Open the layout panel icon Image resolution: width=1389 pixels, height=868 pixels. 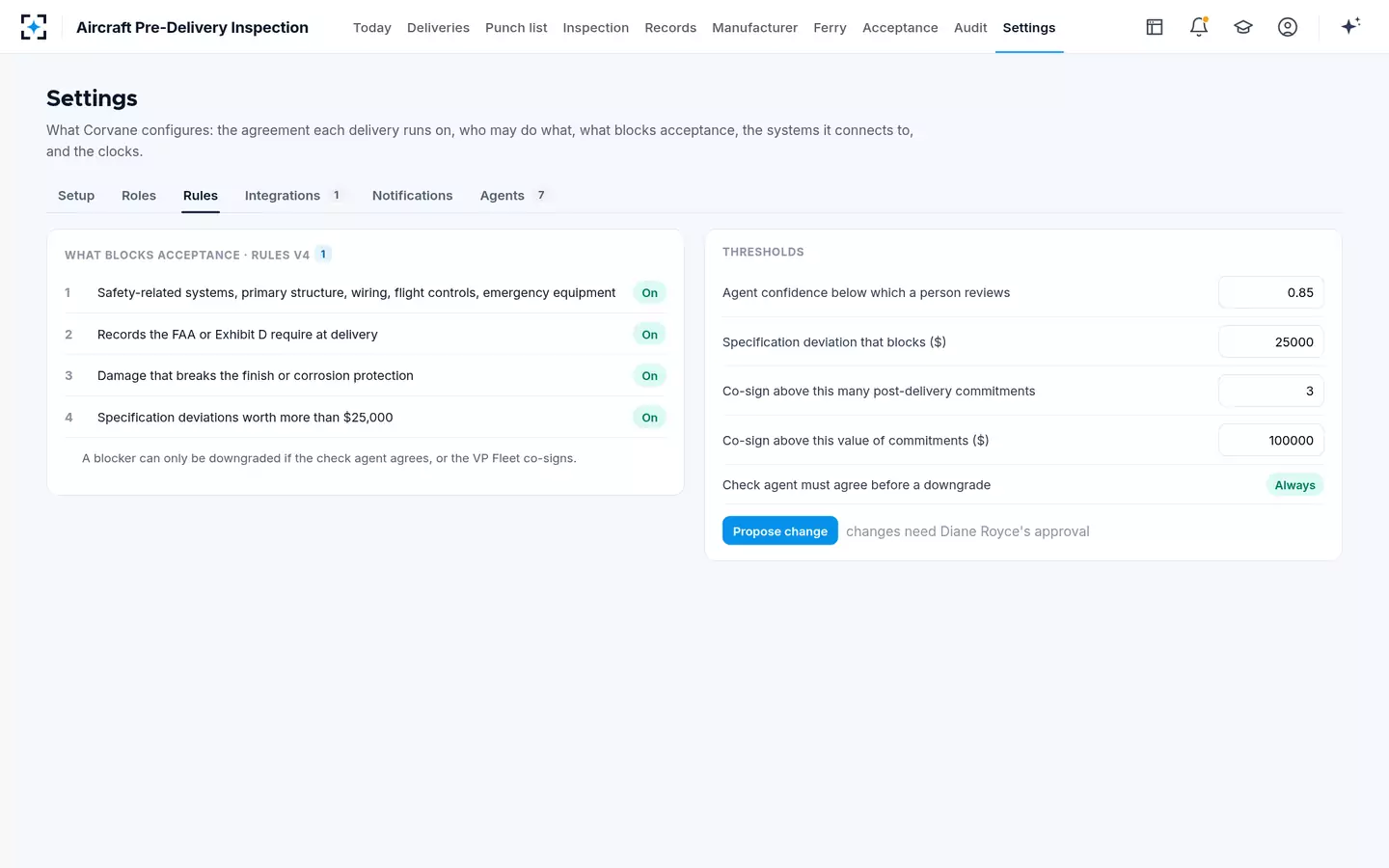click(x=1155, y=27)
